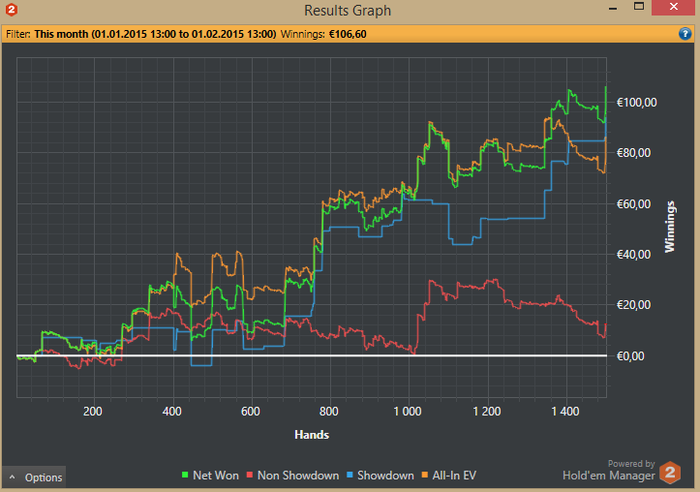Toggle the All-In EV legend series
The height and width of the screenshot is (492, 700).
(449, 475)
